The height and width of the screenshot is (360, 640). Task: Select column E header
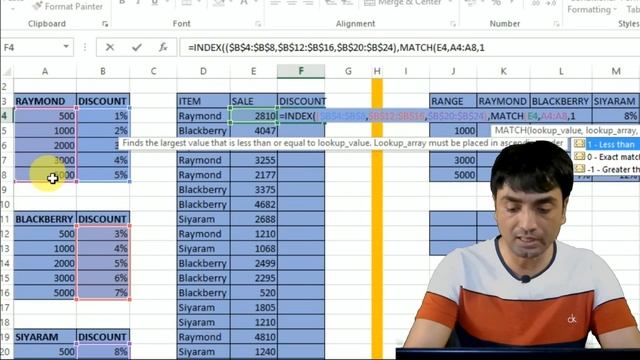pyautogui.click(x=253, y=71)
